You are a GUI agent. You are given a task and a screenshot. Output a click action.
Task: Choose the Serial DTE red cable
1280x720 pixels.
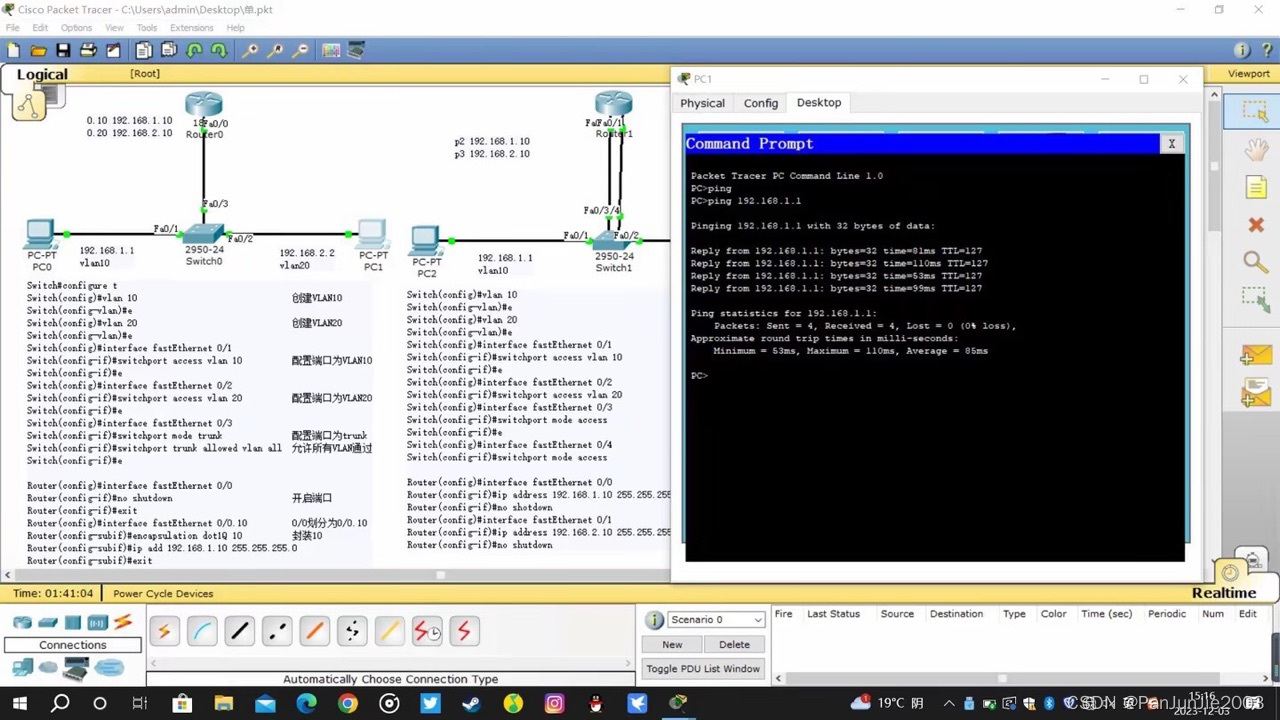pyautogui.click(x=464, y=631)
